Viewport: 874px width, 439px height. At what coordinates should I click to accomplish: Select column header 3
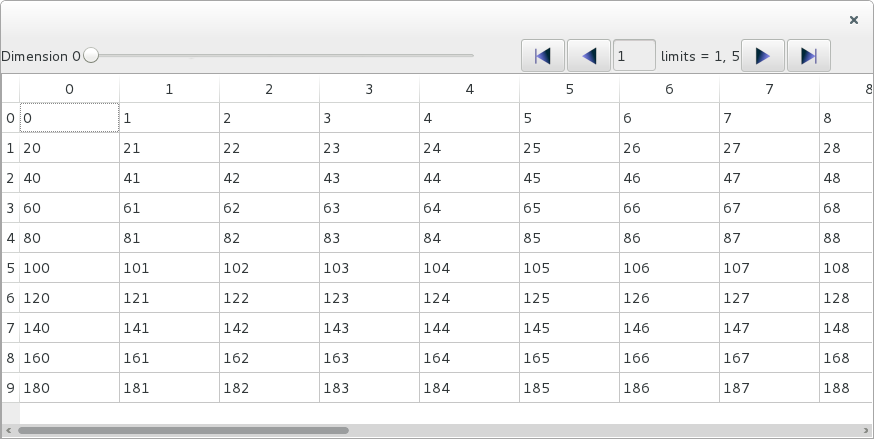tap(369, 89)
